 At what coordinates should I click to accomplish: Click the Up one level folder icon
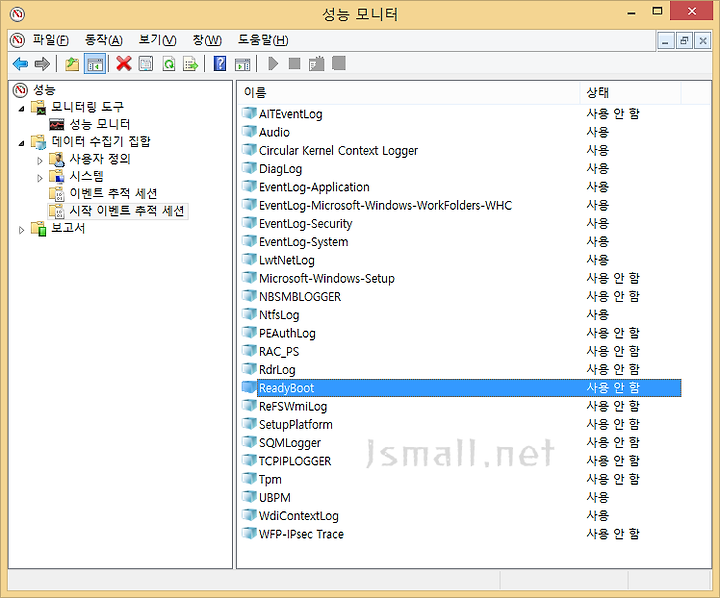(72, 64)
